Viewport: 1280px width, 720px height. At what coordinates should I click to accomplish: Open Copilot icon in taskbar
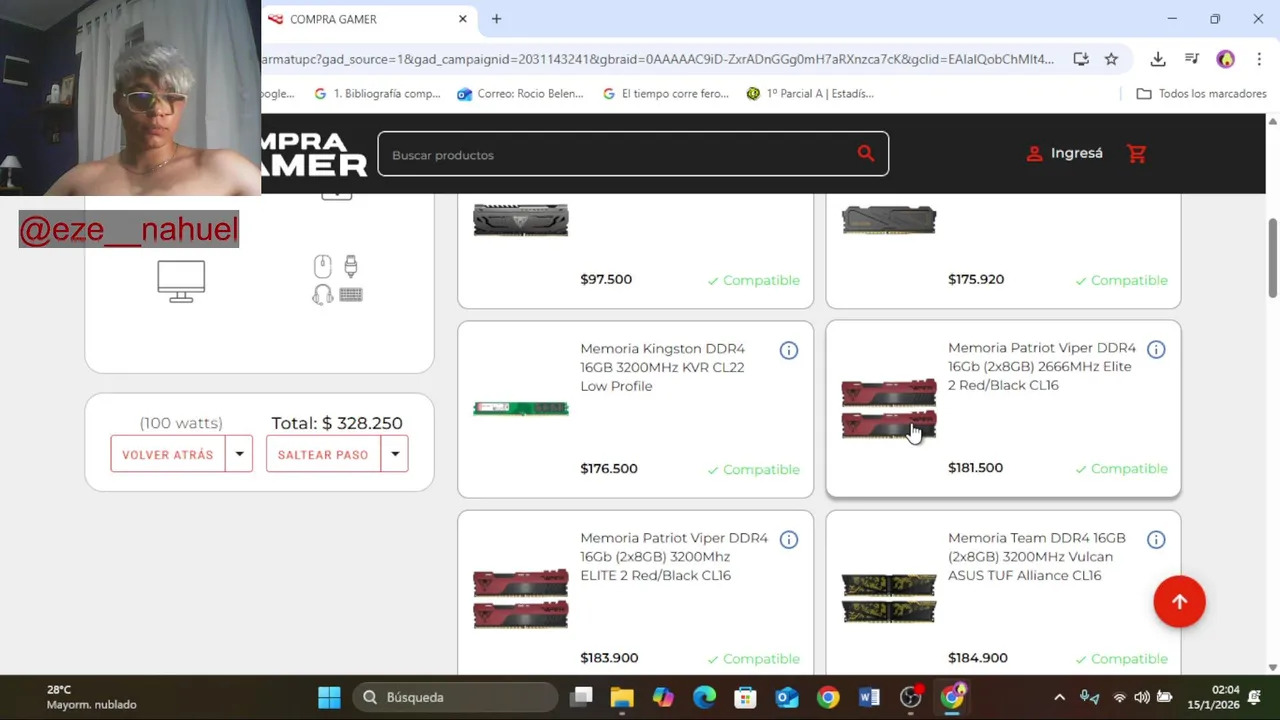pyautogui.click(x=663, y=697)
